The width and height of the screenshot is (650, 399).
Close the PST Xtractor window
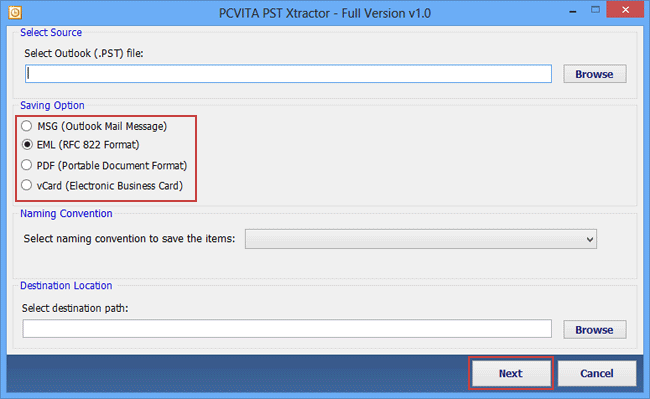point(626,10)
